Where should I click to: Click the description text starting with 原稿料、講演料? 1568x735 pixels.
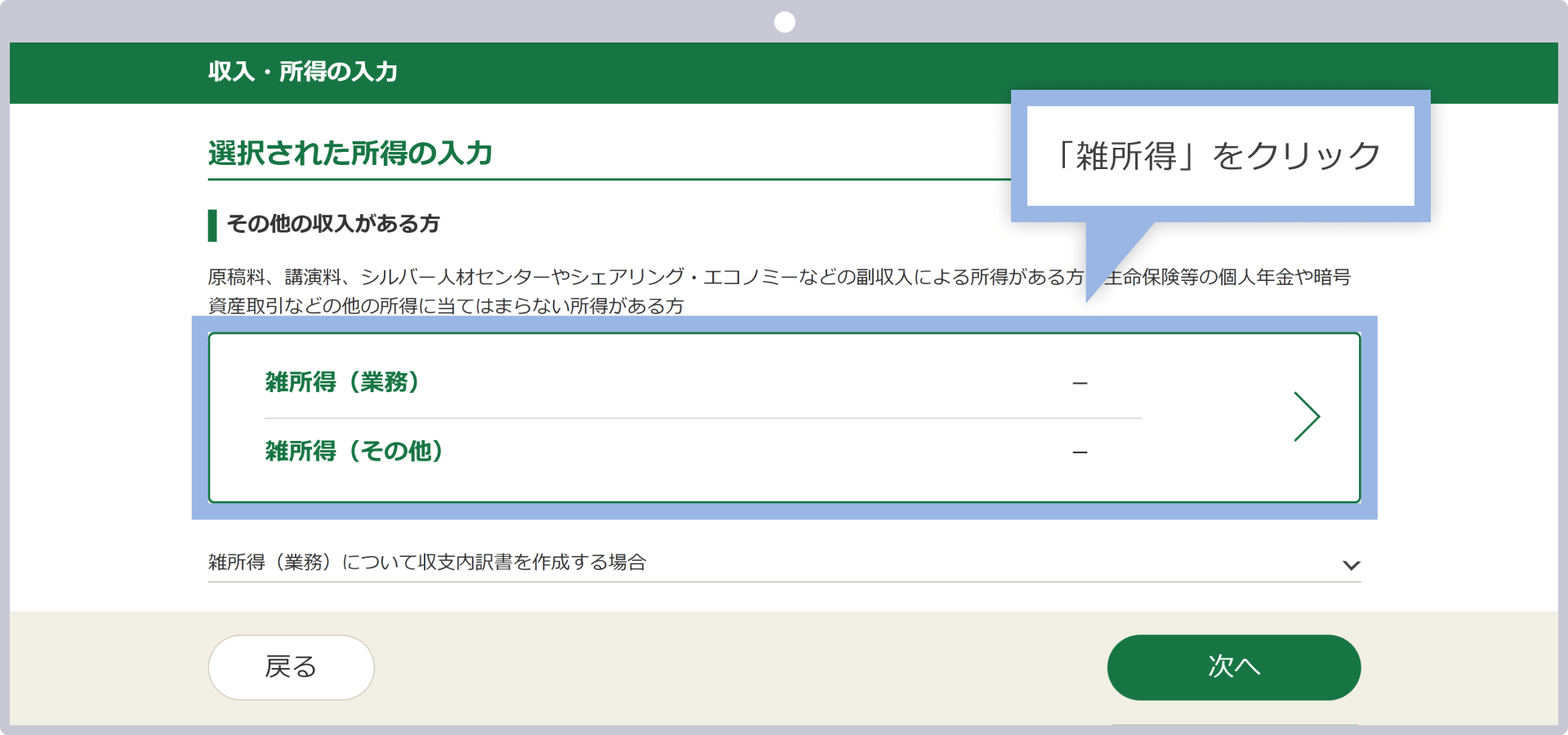coord(780,292)
